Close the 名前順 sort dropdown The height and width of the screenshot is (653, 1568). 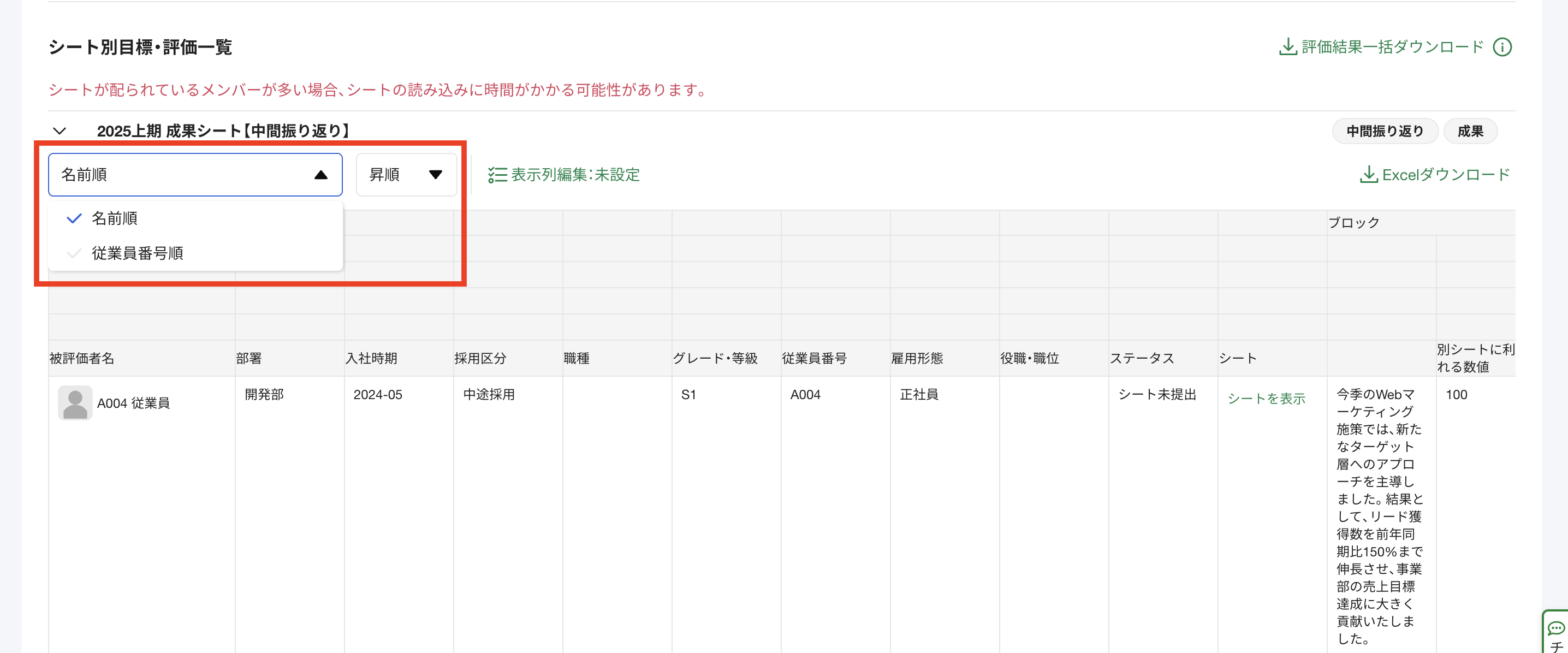click(195, 175)
